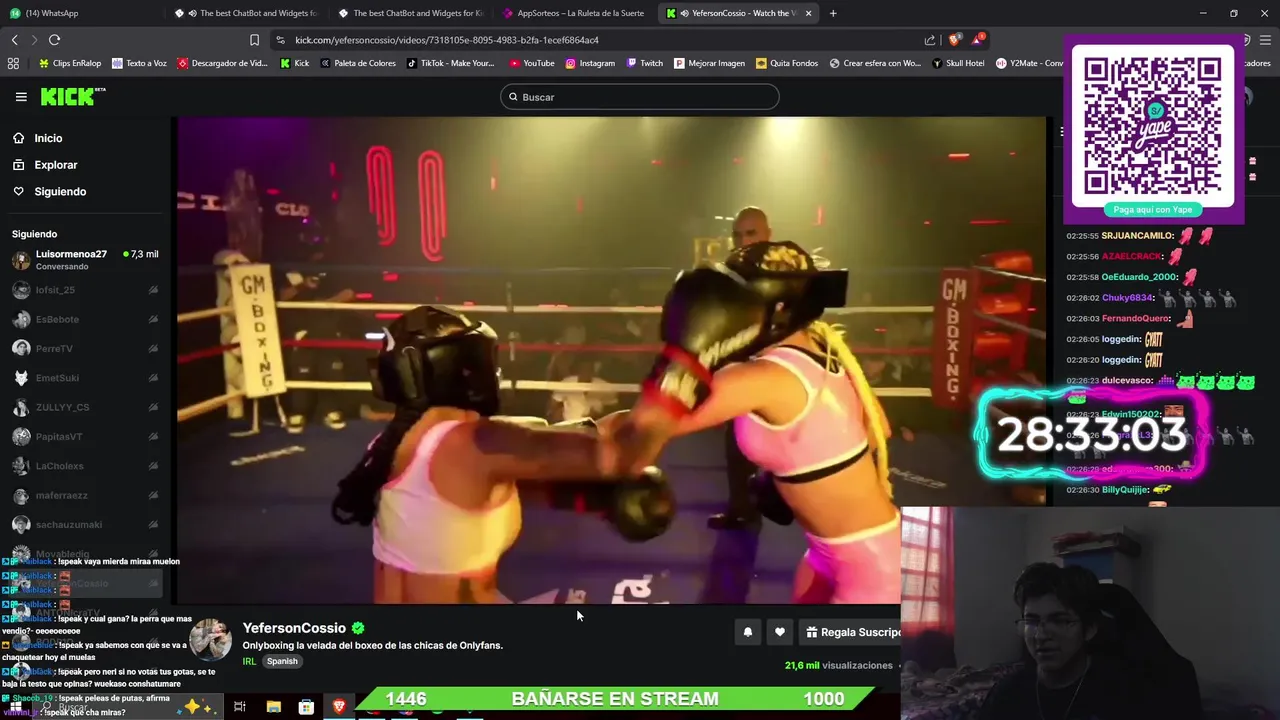Switch to the WhatsApp browser tab

pos(82,13)
